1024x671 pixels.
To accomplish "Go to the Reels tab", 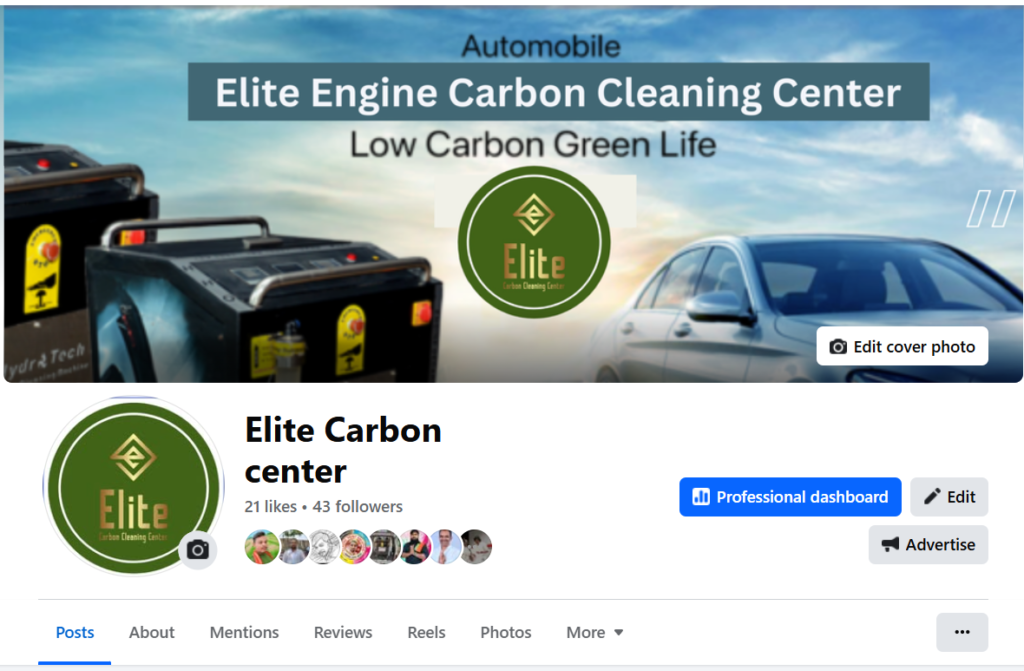I will [426, 632].
